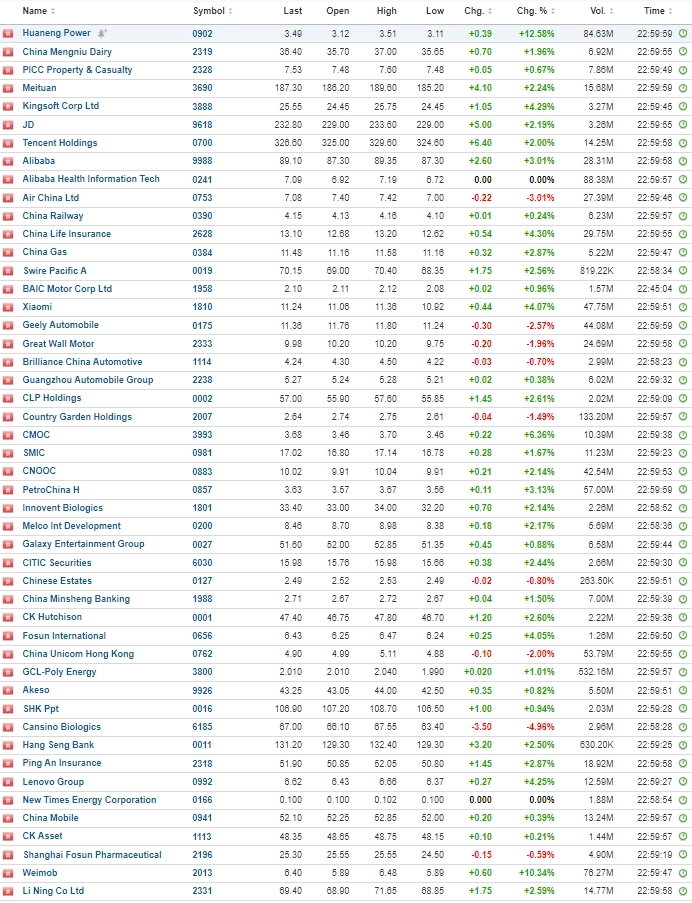Click the High column header
The image size is (692, 903).
pos(386,11)
